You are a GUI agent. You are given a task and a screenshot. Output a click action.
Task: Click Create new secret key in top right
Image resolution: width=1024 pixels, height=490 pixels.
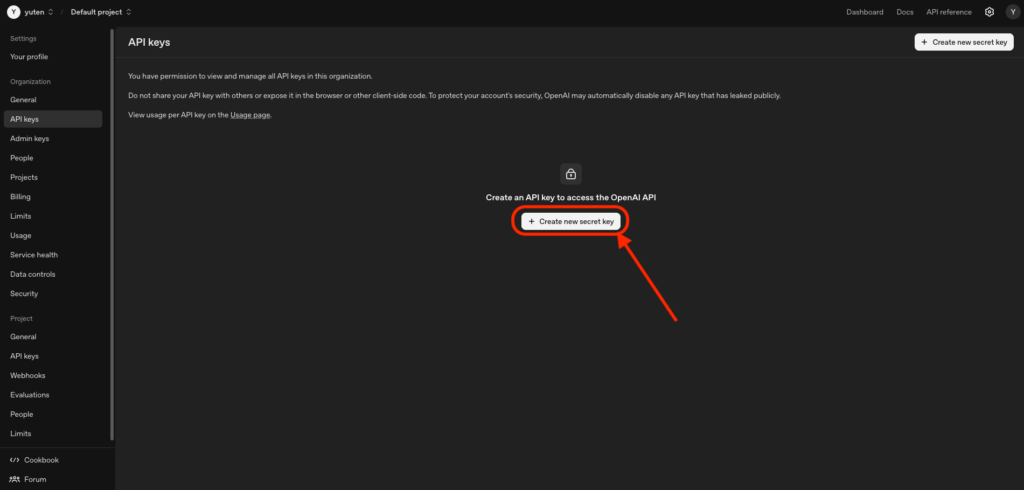click(x=965, y=42)
